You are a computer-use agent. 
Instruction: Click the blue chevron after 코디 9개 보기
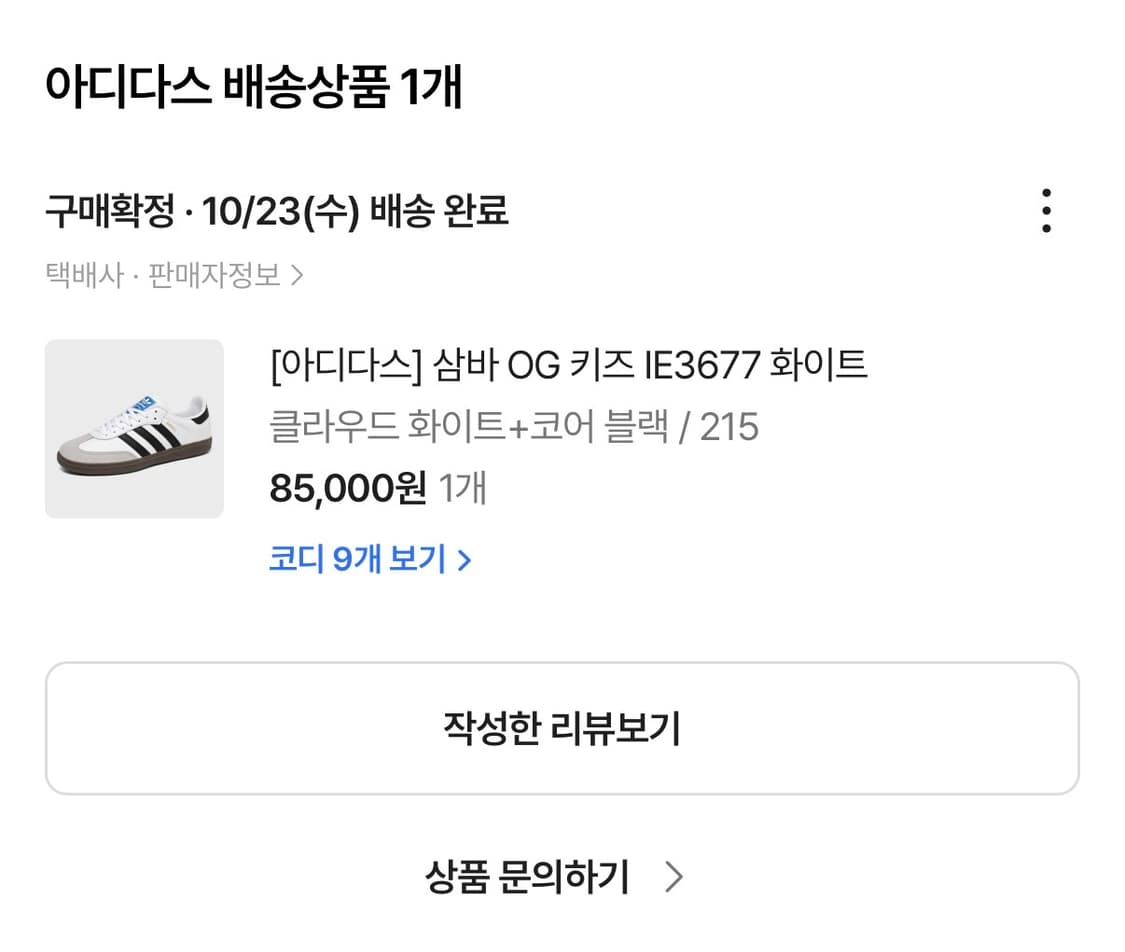(x=464, y=560)
